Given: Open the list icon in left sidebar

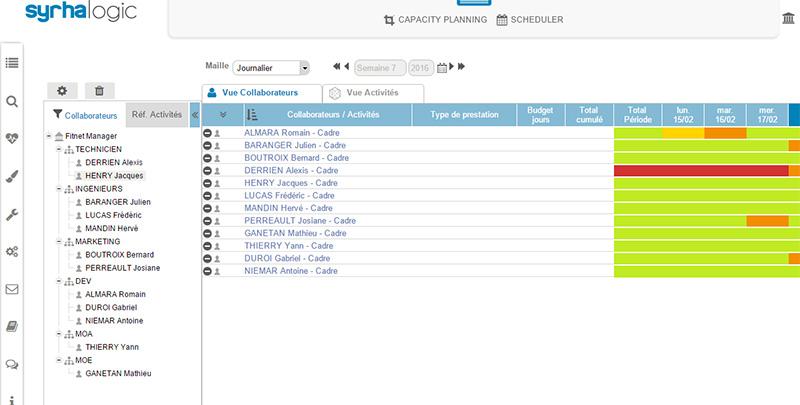Looking at the screenshot, I should pyautogui.click(x=12, y=63).
